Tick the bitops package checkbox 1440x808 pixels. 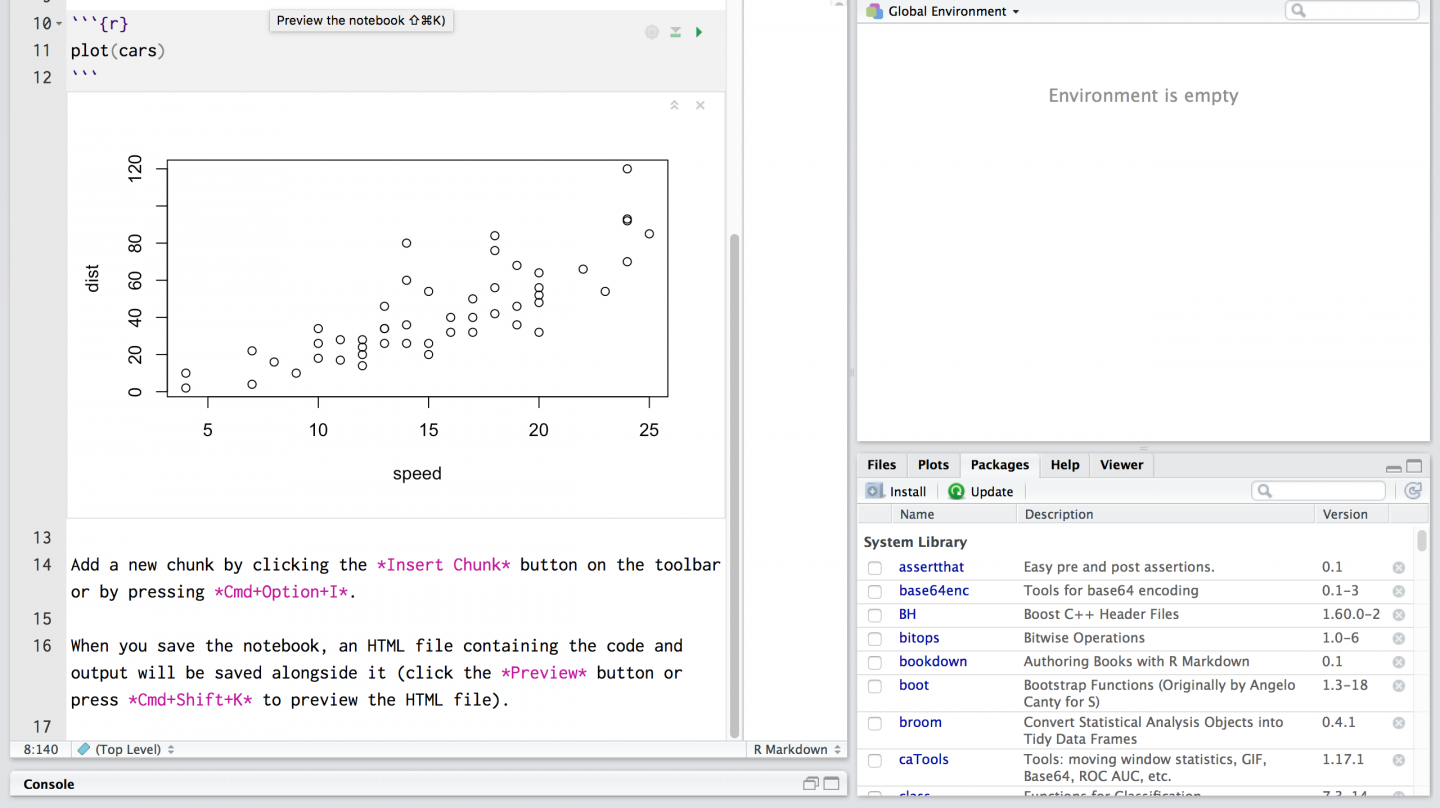pyautogui.click(x=875, y=638)
